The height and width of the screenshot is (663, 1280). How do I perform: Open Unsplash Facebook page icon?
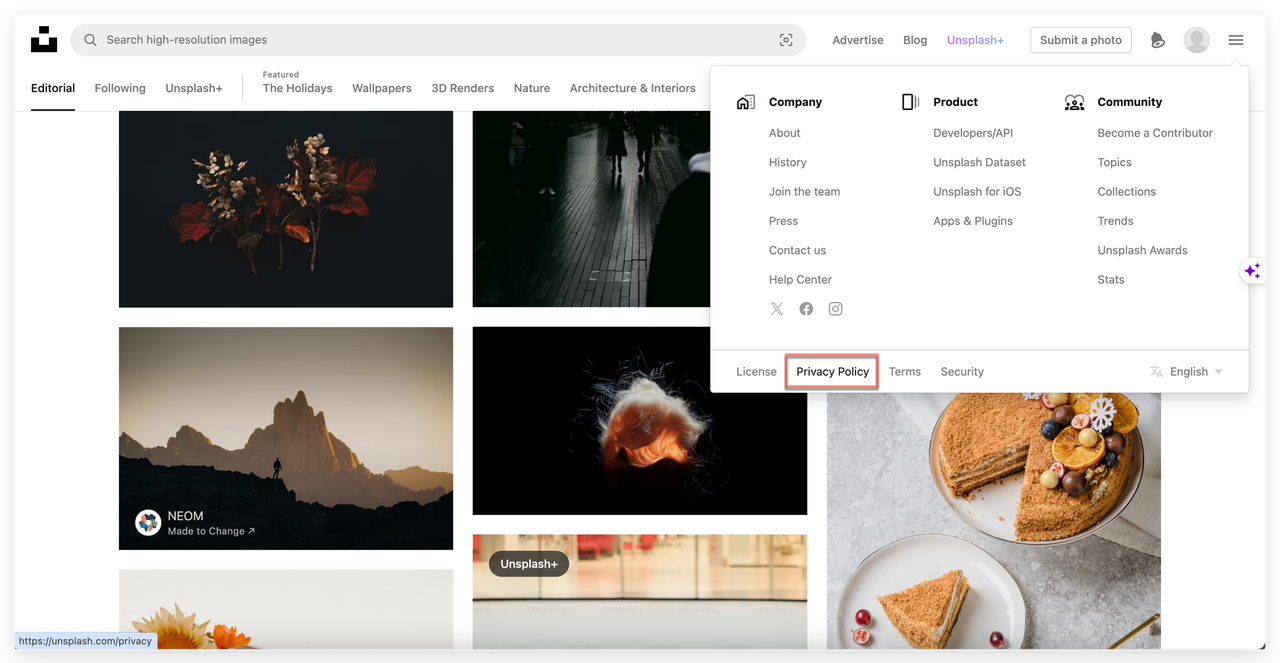coord(806,309)
